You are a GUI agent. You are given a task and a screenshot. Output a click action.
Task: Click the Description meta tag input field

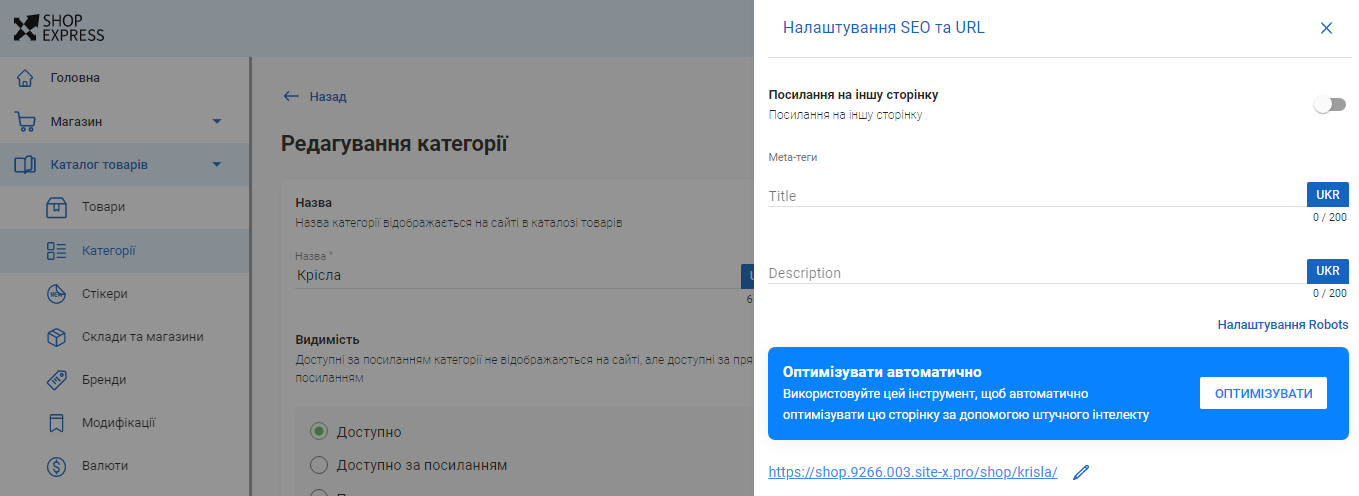pos(1037,272)
